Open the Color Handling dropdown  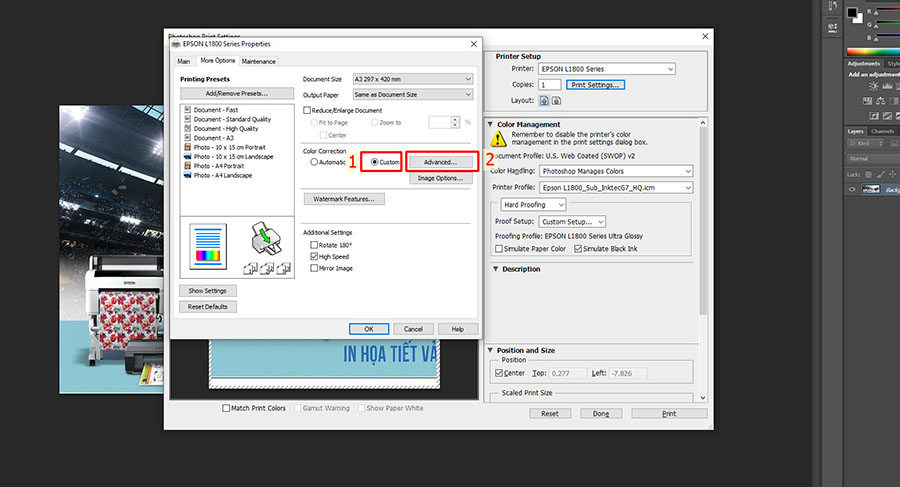pyautogui.click(x=616, y=171)
